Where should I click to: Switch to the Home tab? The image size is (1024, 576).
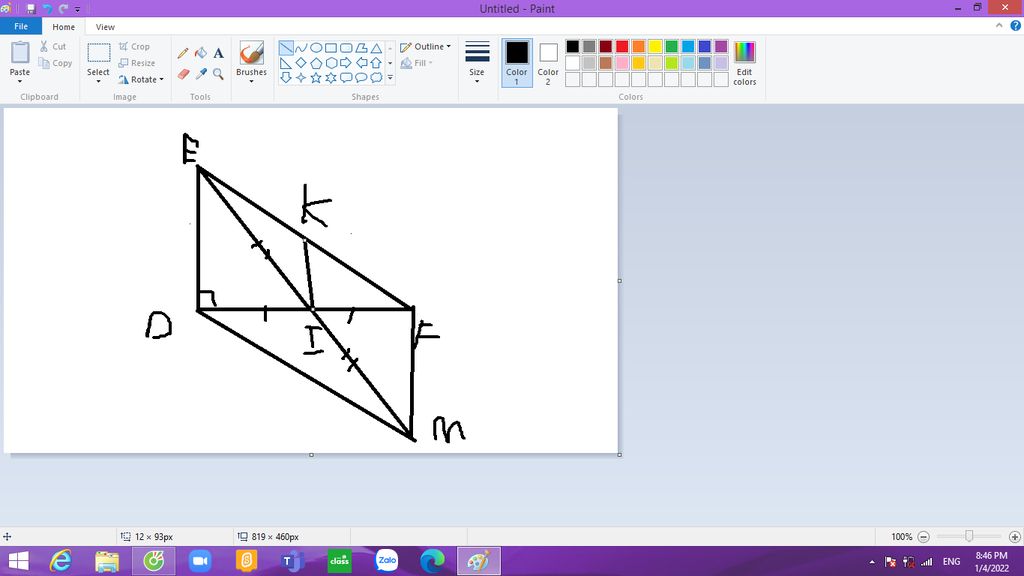[63, 27]
